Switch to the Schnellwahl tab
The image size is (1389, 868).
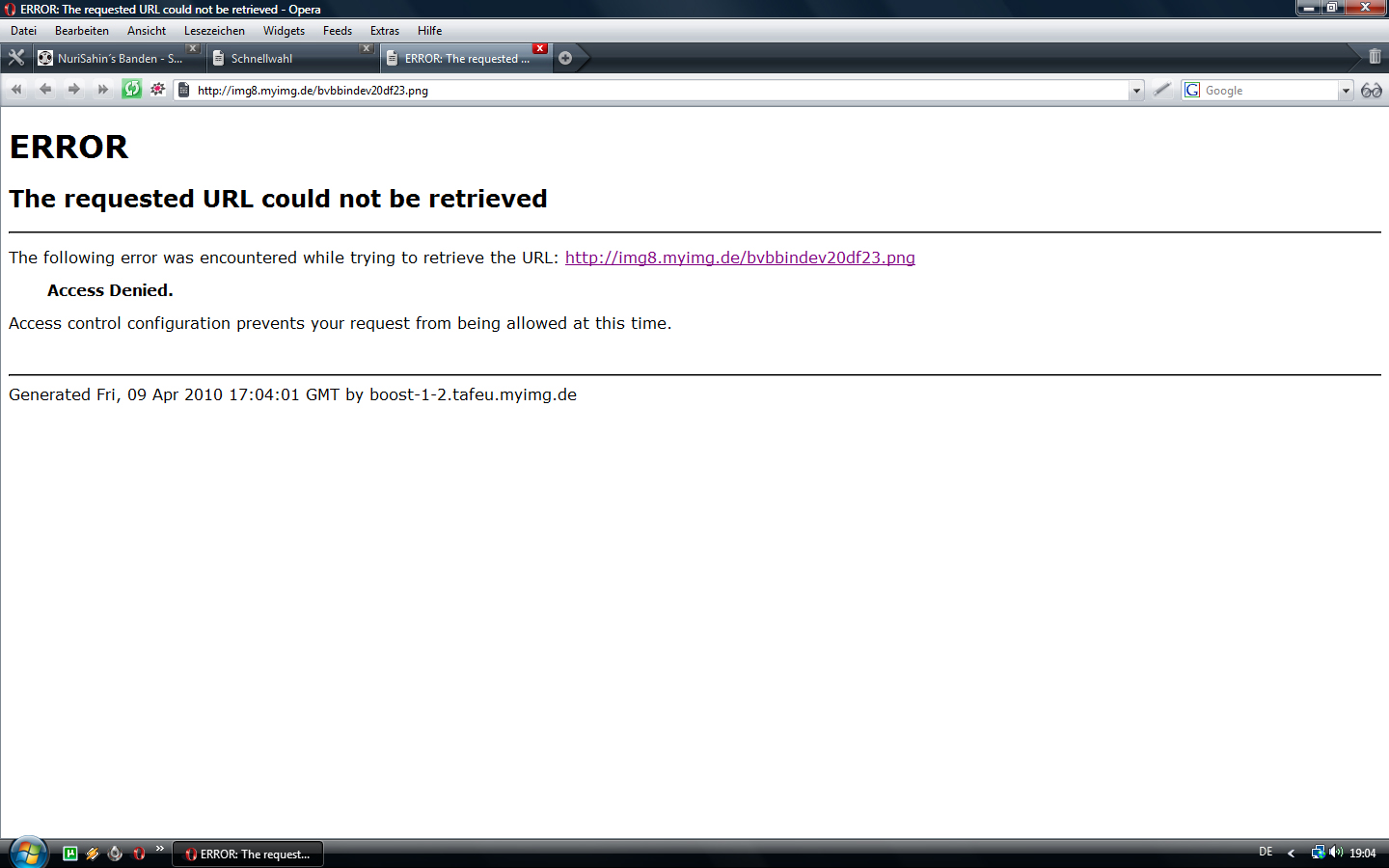[291, 58]
